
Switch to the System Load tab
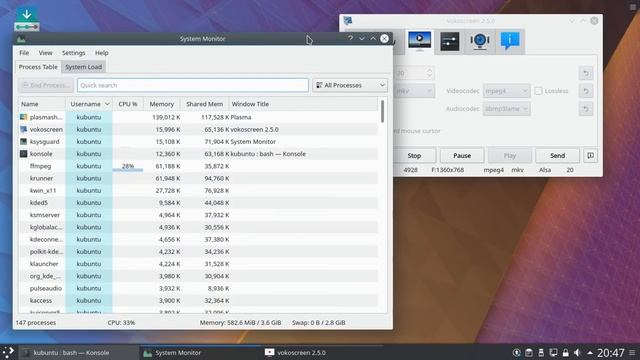tap(84, 67)
